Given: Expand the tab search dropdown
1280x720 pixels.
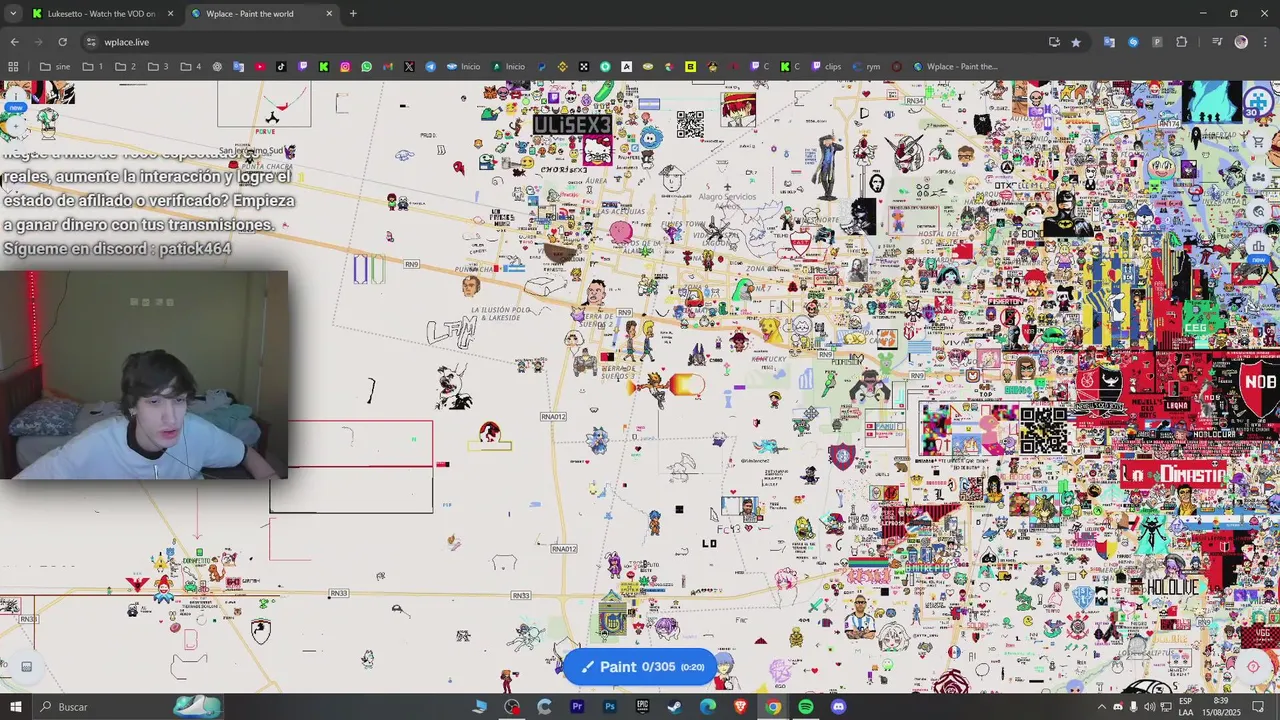Looking at the screenshot, I should [13, 14].
